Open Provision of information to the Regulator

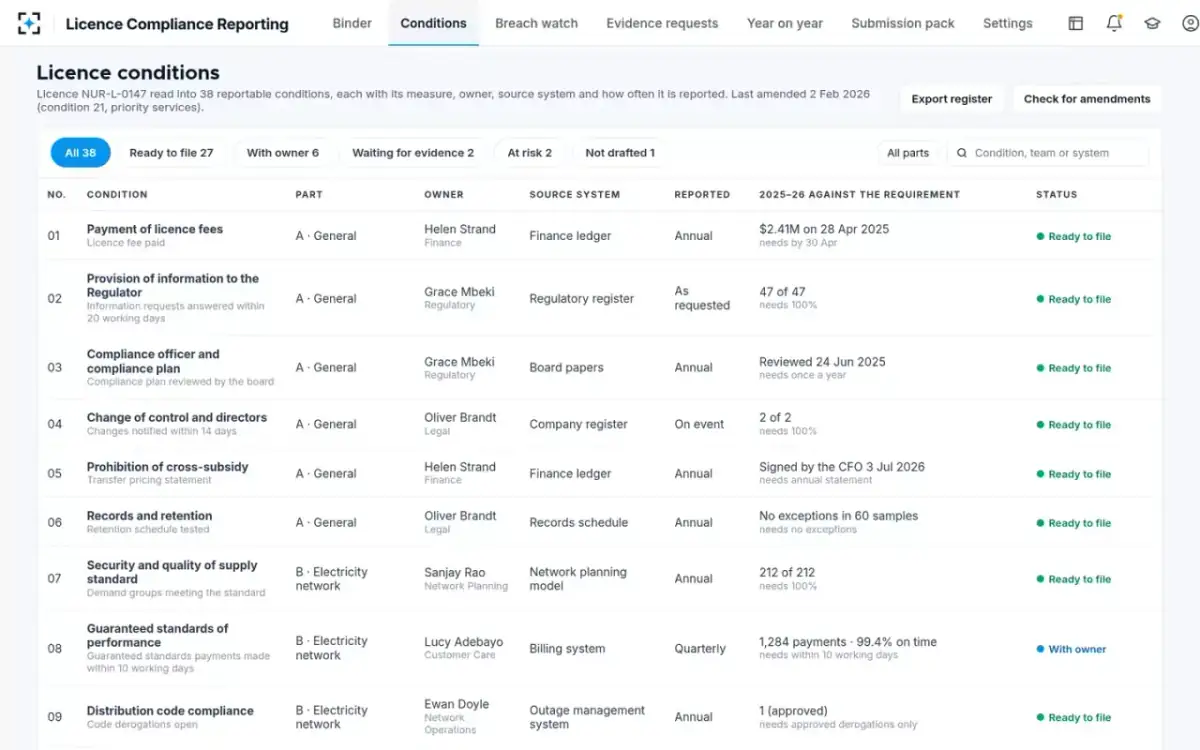172,285
